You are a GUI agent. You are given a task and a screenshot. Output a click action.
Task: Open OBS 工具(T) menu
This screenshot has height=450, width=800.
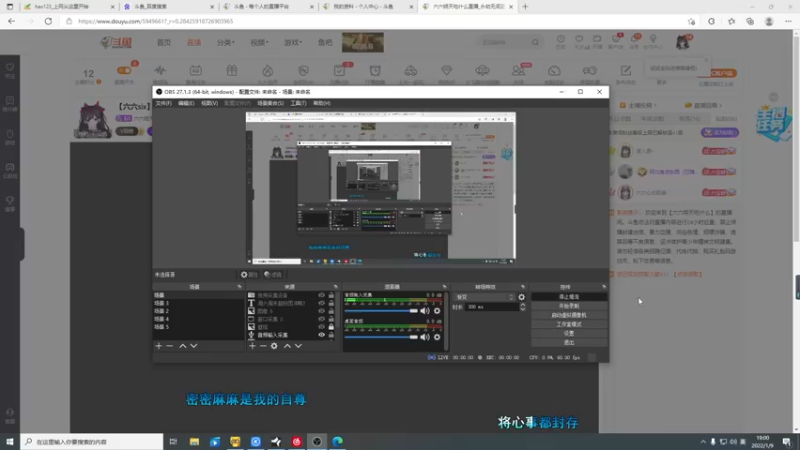coord(298,104)
